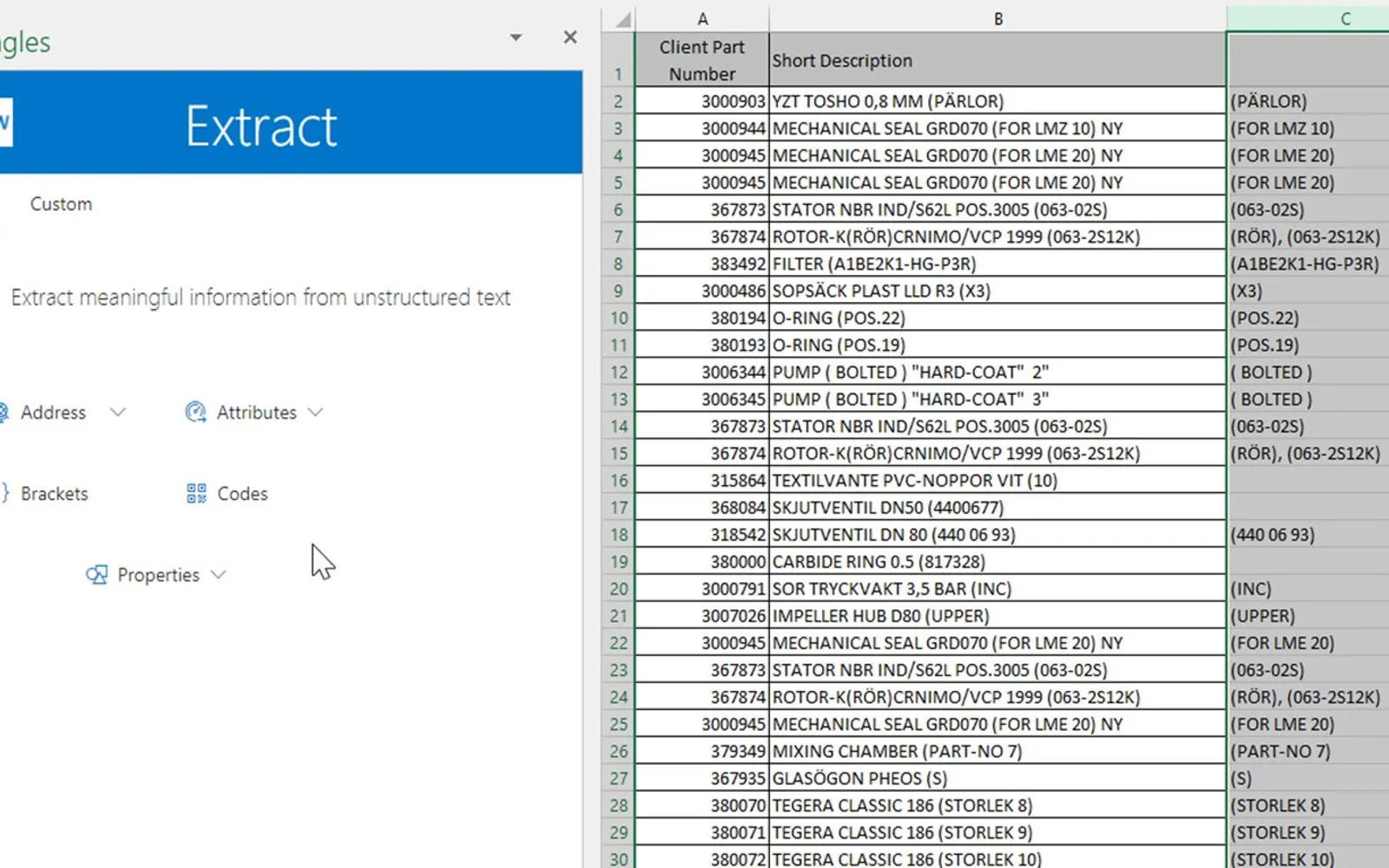Close the task pane with X

tap(570, 37)
